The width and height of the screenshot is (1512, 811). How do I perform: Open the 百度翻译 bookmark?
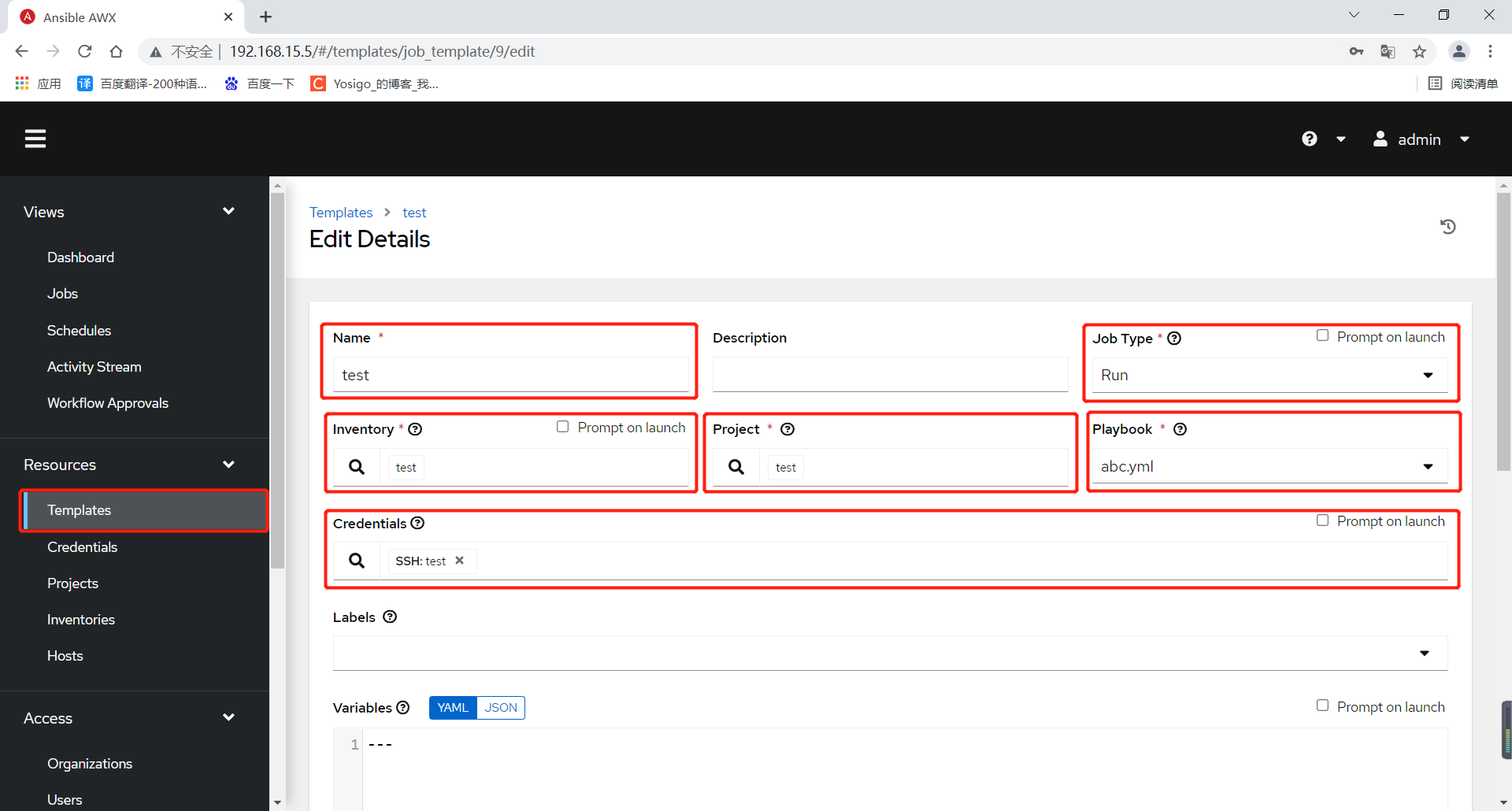(x=143, y=83)
